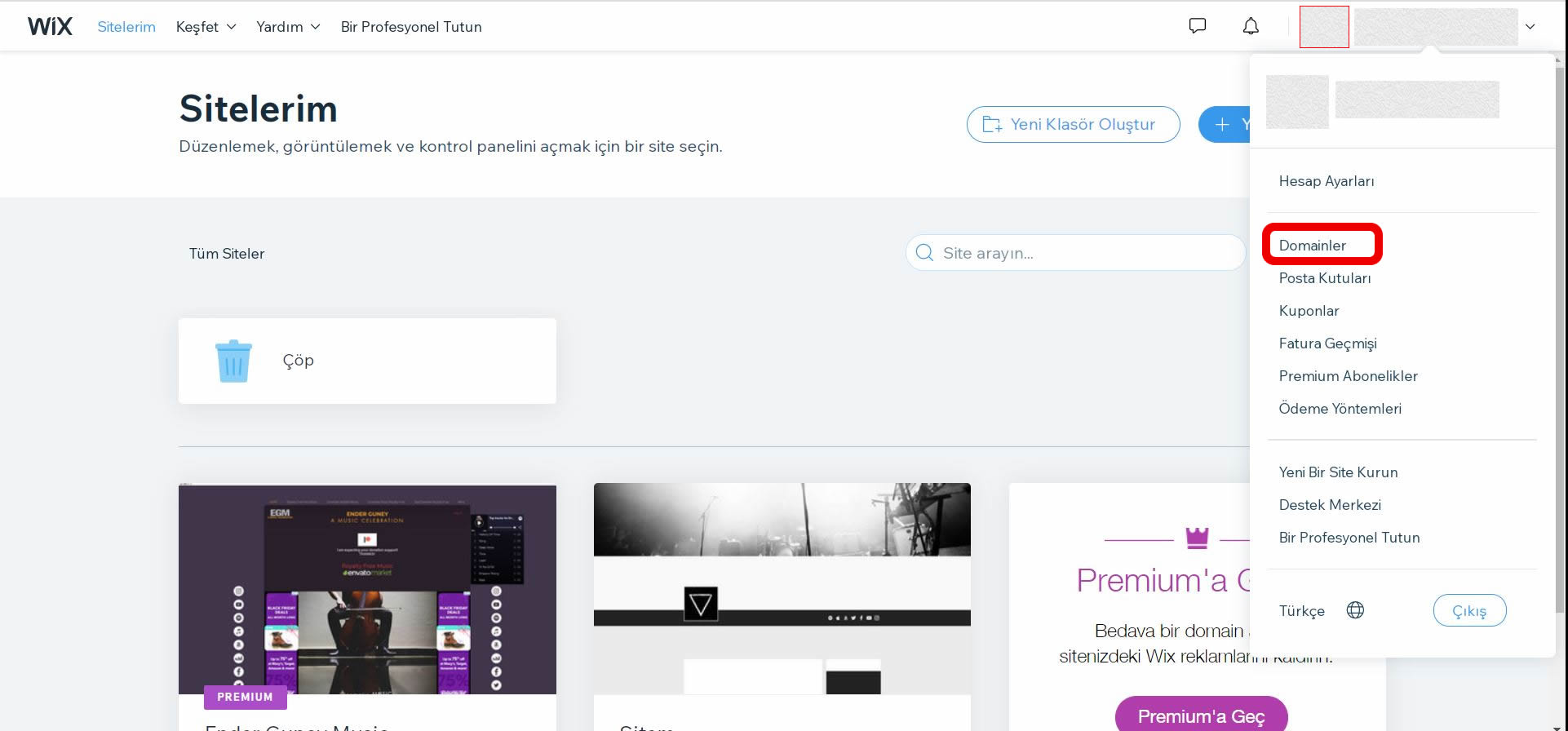Viewport: 1568px width, 731px height.
Task: Collapse the account menu with the header chevron
Action: (x=1530, y=27)
